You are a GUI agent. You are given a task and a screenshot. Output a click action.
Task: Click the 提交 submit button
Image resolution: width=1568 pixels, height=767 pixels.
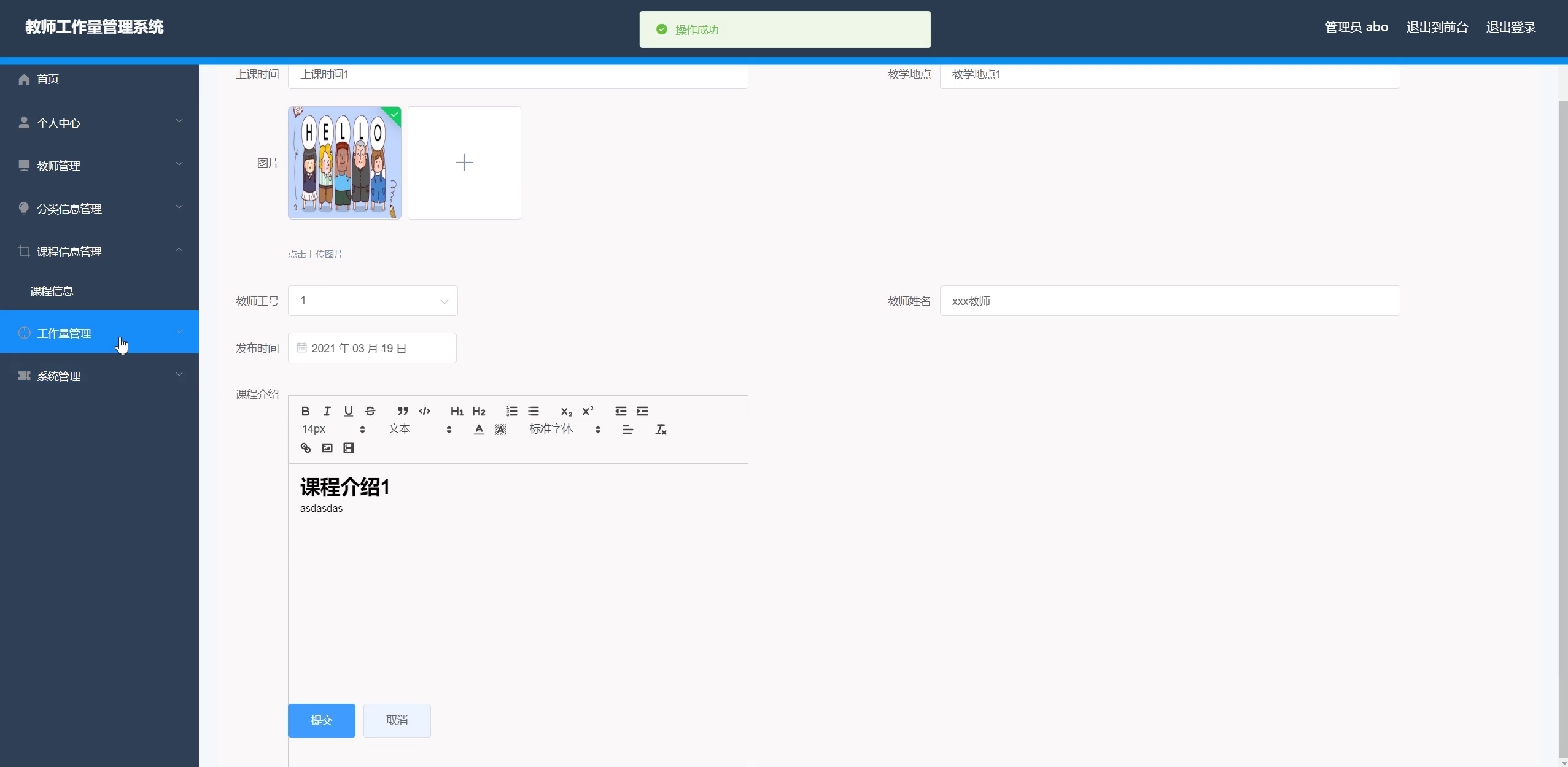[322, 720]
